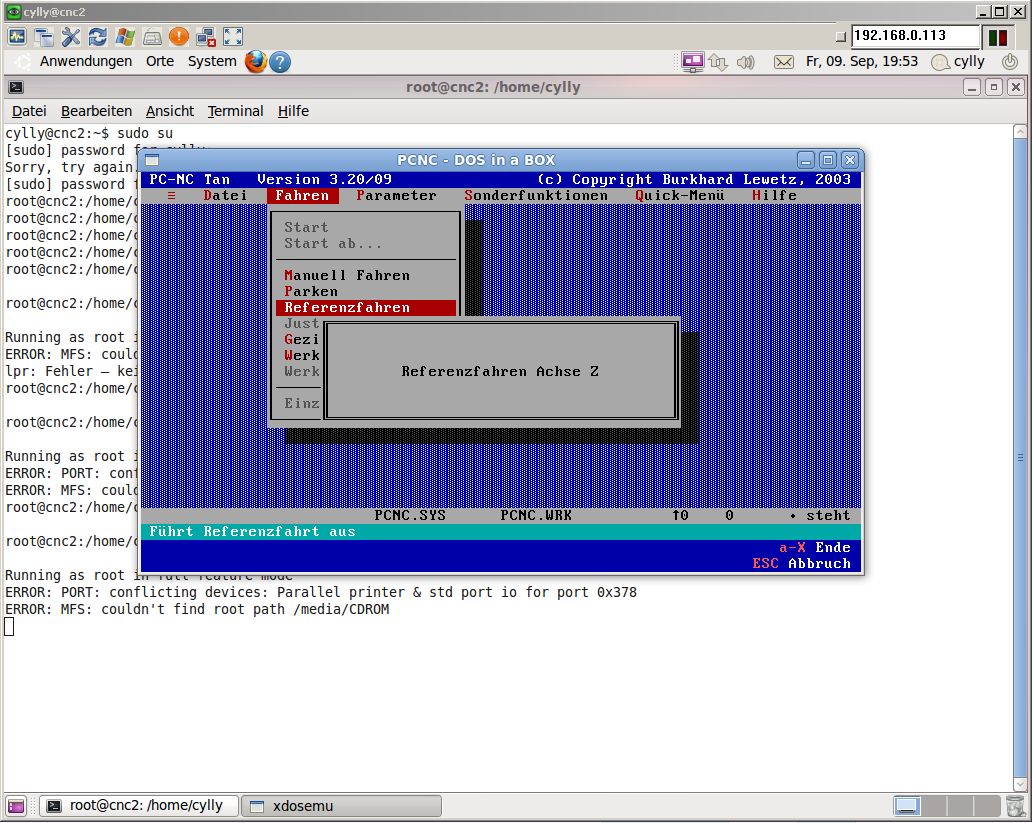Click the trash icon in the bottom panel

tap(1015, 806)
